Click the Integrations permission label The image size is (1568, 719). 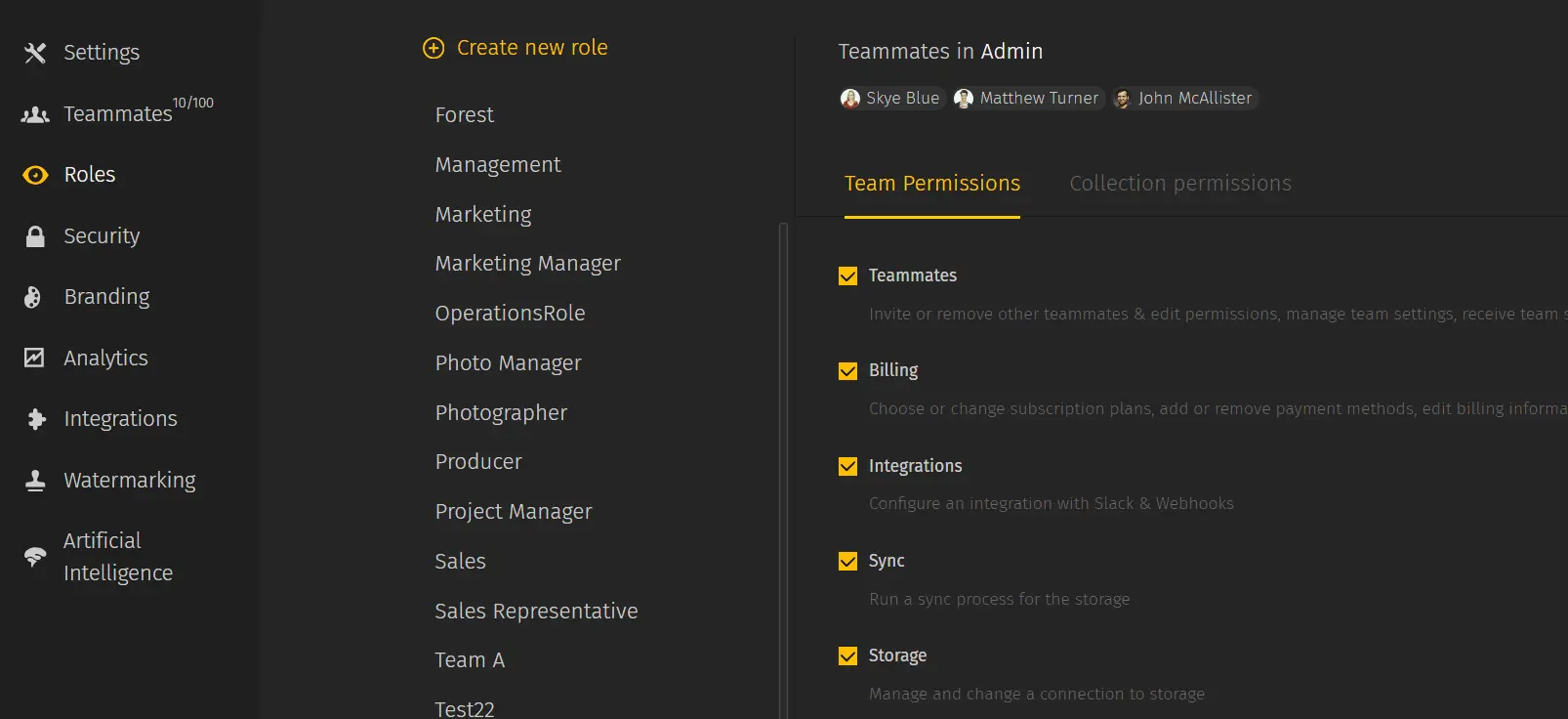[x=916, y=467]
